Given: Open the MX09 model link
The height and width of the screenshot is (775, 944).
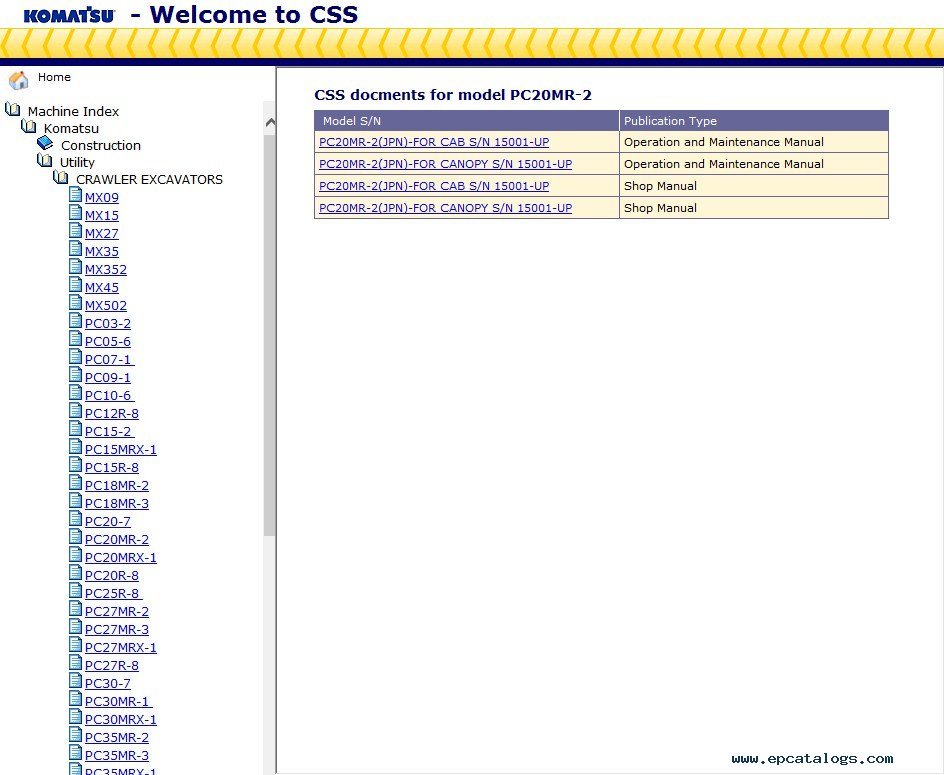Looking at the screenshot, I should point(102,198).
